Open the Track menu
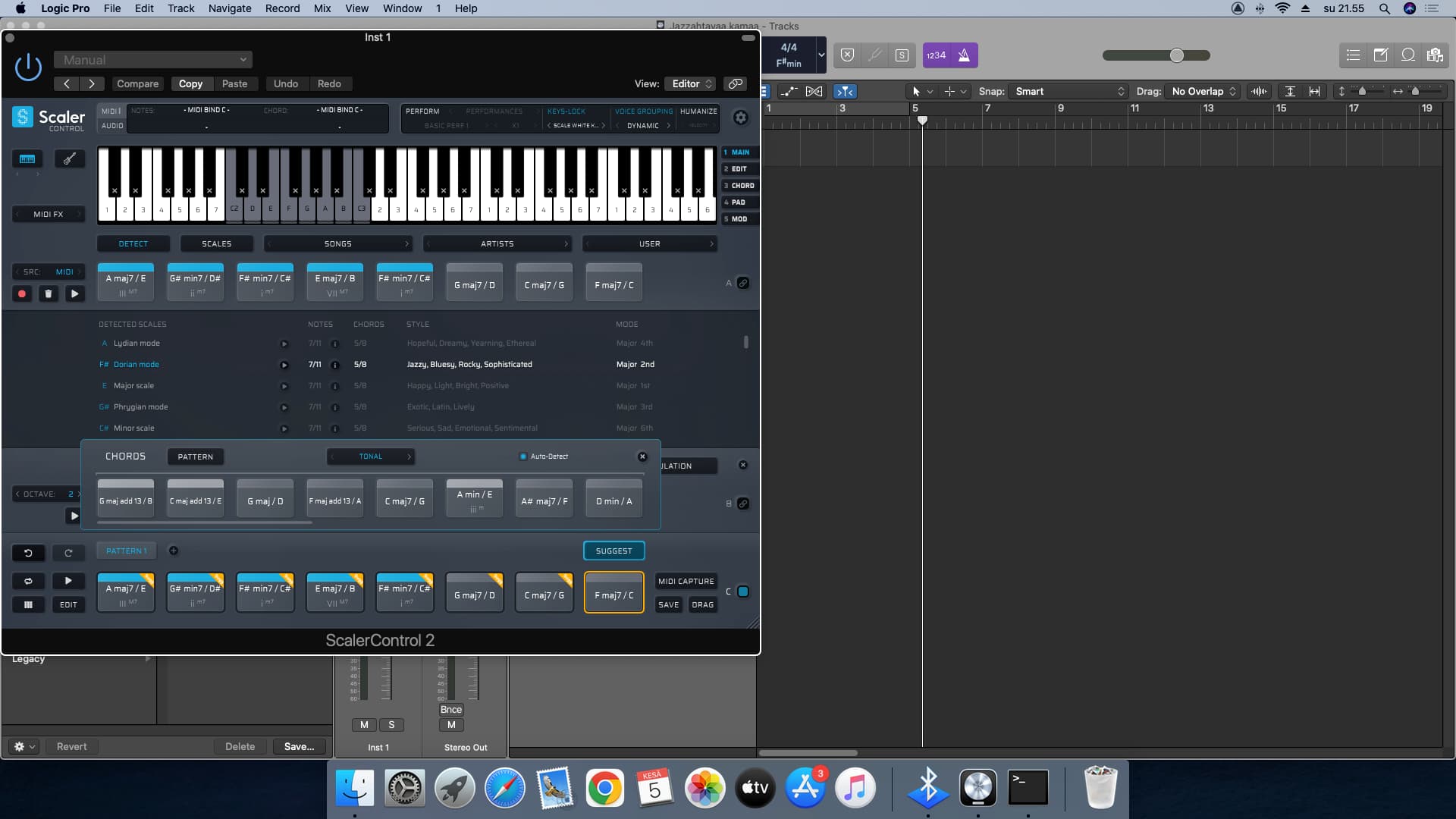The width and height of the screenshot is (1456, 819). pyautogui.click(x=180, y=8)
